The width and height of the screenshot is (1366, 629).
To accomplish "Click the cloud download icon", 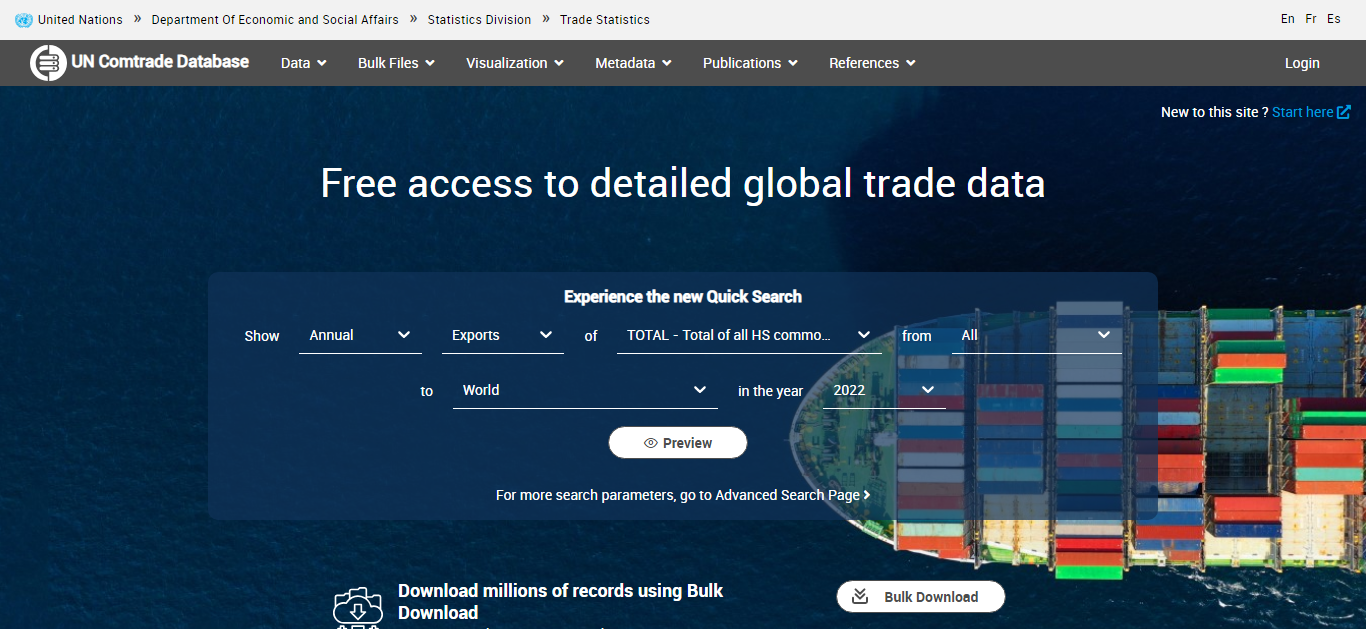I will click(x=357, y=607).
